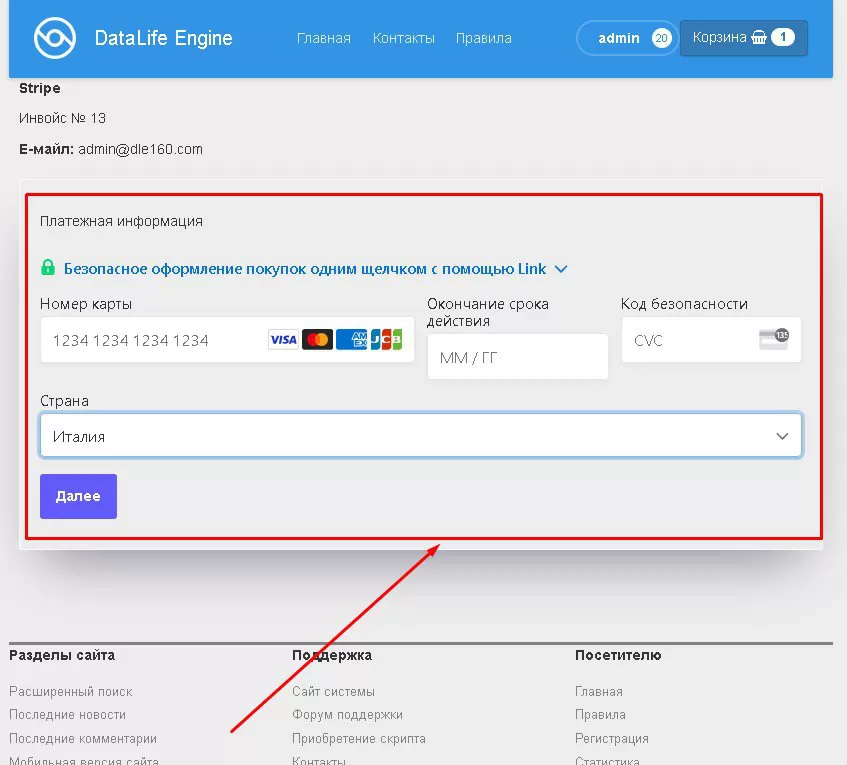This screenshot has height=765, width=847.
Task: Click the Разделы сайта footer heading
Action: [x=62, y=655]
